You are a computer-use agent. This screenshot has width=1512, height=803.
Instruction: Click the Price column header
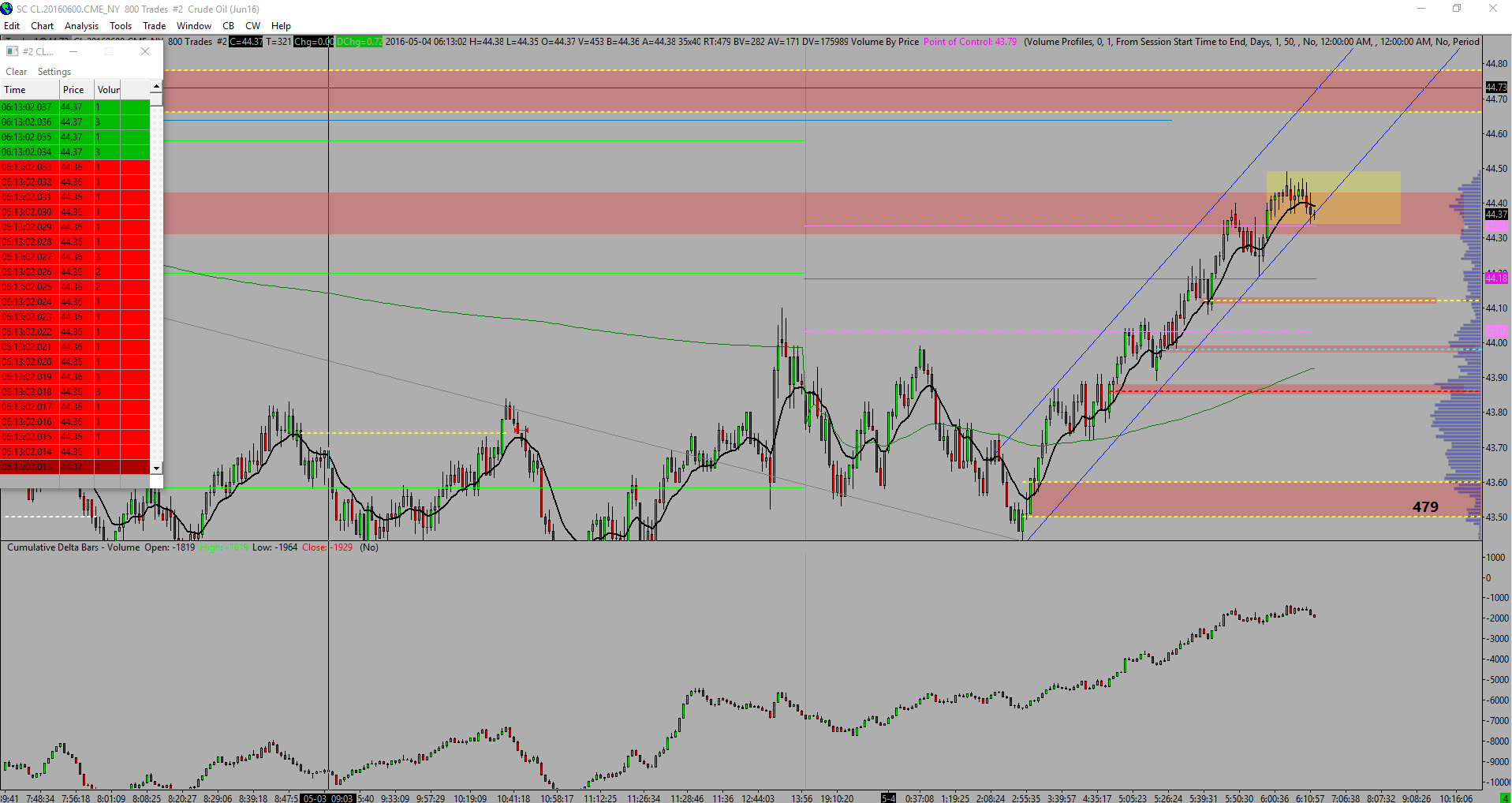(77, 90)
